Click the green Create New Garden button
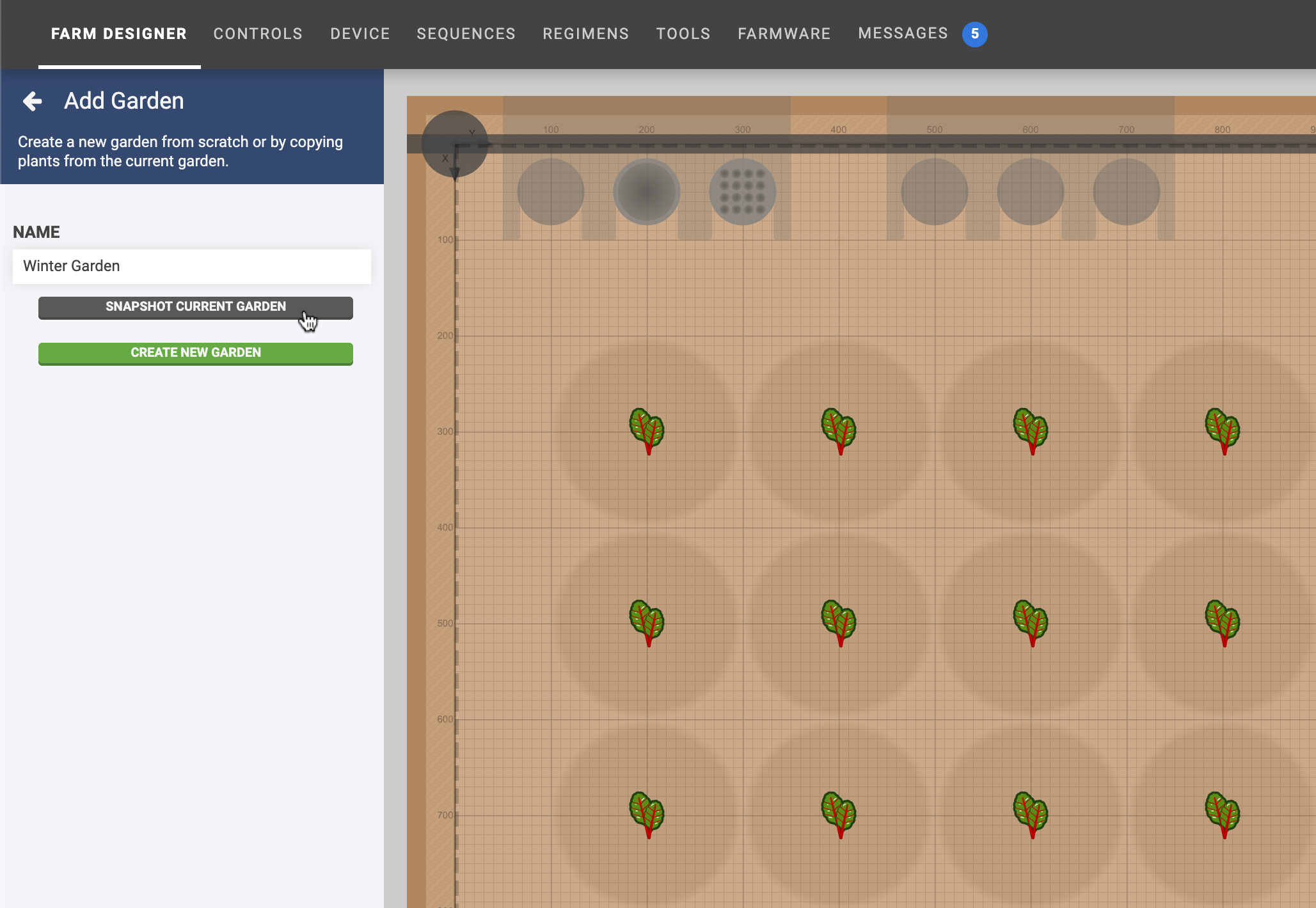1316x908 pixels. [x=196, y=353]
